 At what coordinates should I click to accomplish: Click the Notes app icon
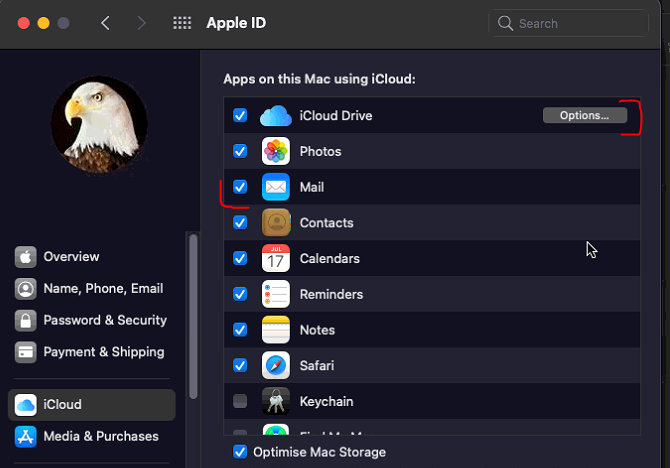tap(276, 330)
